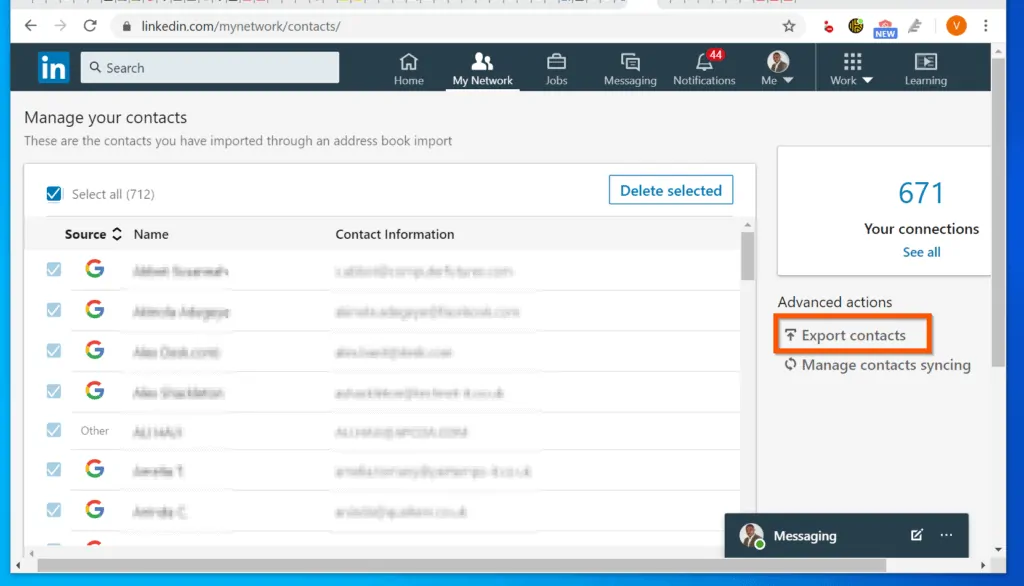Bookmark this page with the star
The width and height of the screenshot is (1024, 586).
(x=789, y=26)
